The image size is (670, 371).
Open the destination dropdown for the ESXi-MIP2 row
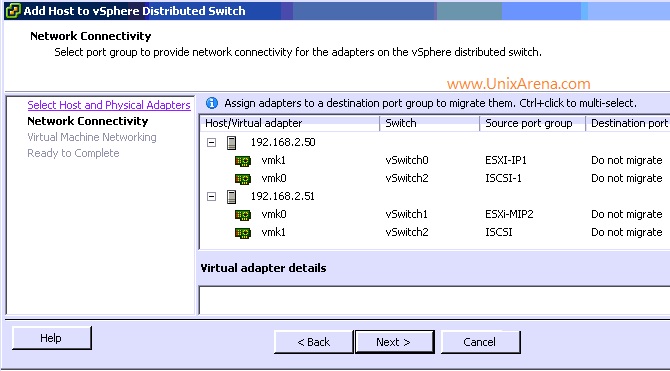(626, 214)
